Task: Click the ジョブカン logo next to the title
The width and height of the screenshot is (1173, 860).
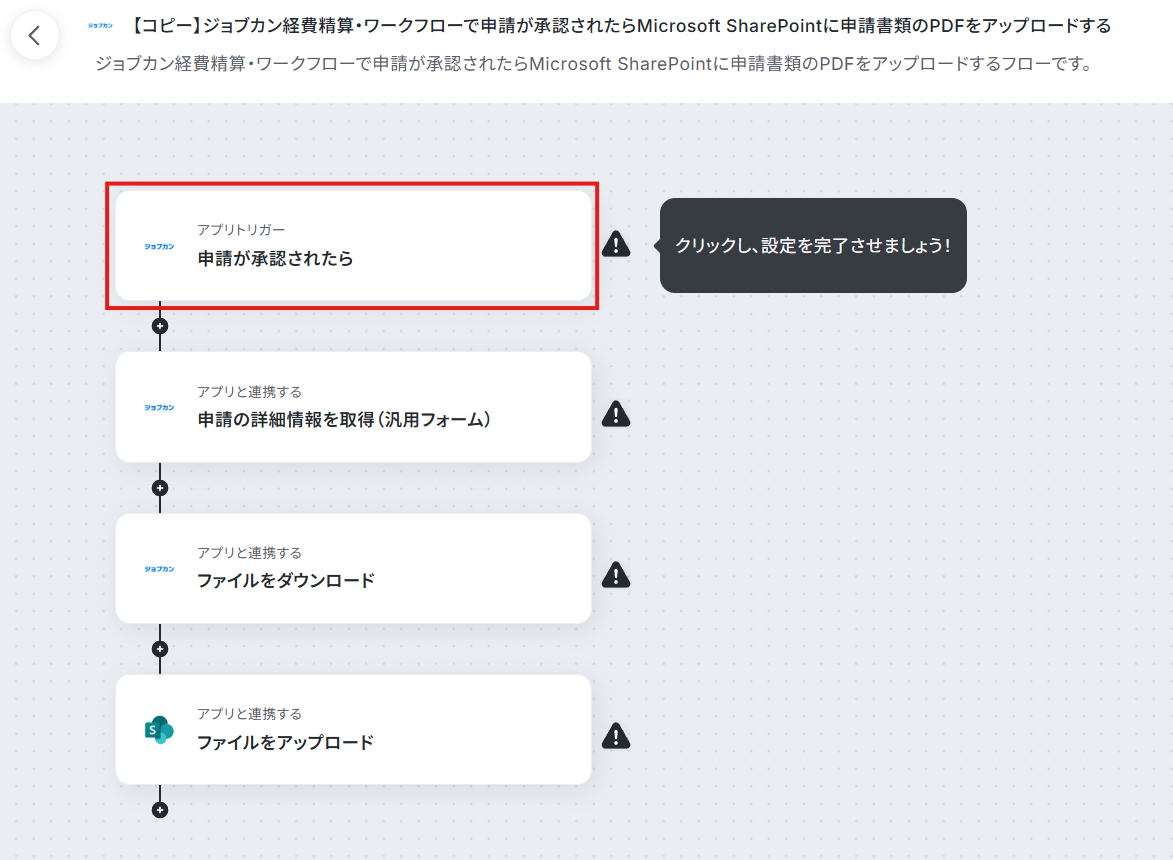Action: click(100, 25)
